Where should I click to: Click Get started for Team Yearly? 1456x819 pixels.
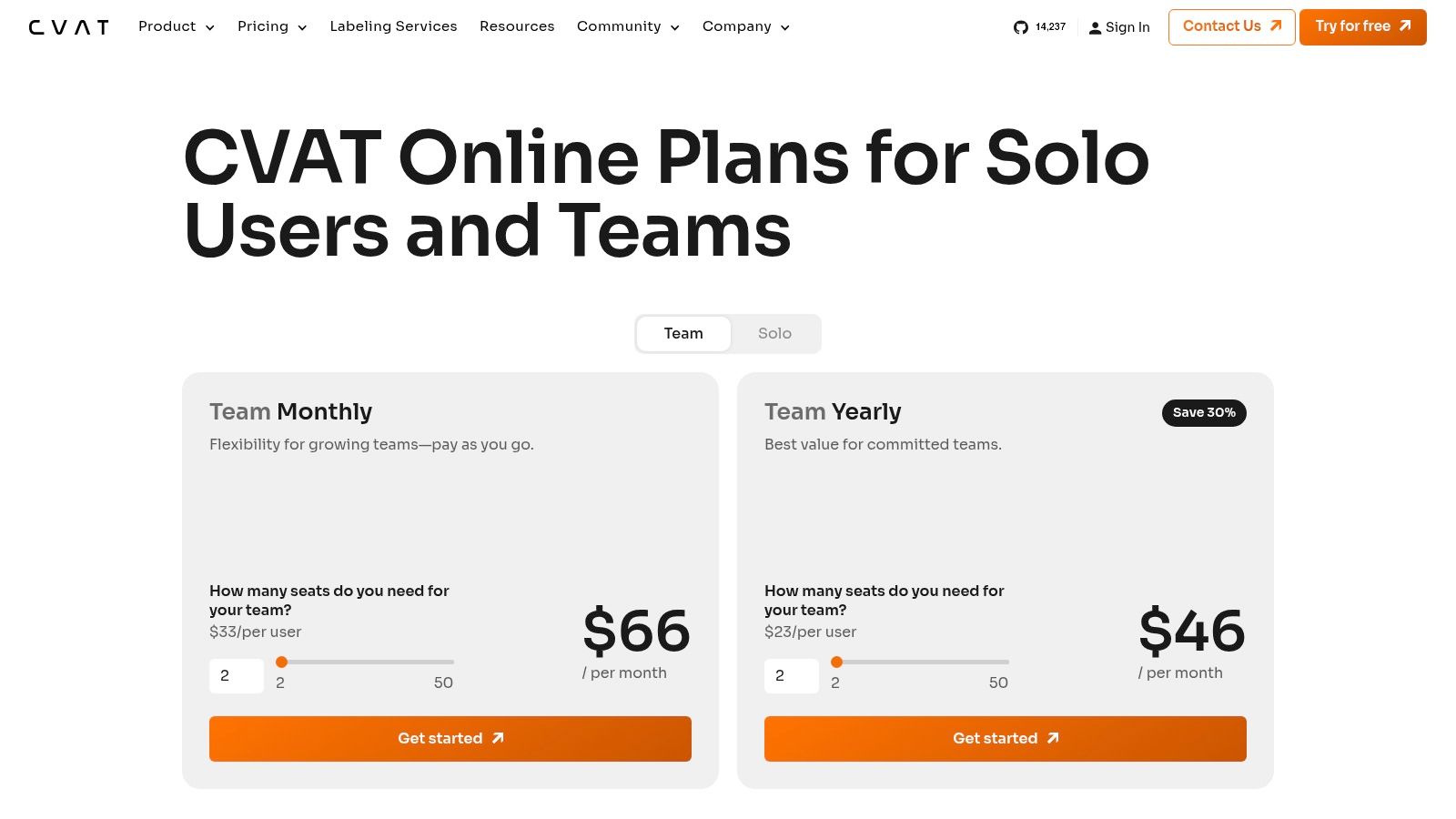pos(1006,739)
